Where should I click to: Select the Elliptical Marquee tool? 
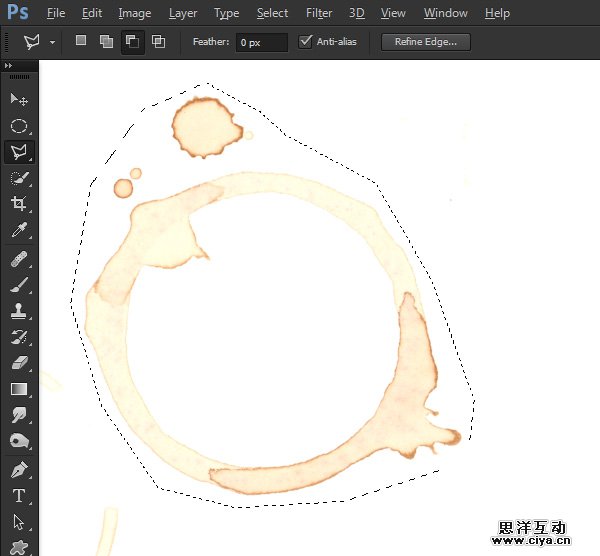pyautogui.click(x=18, y=126)
